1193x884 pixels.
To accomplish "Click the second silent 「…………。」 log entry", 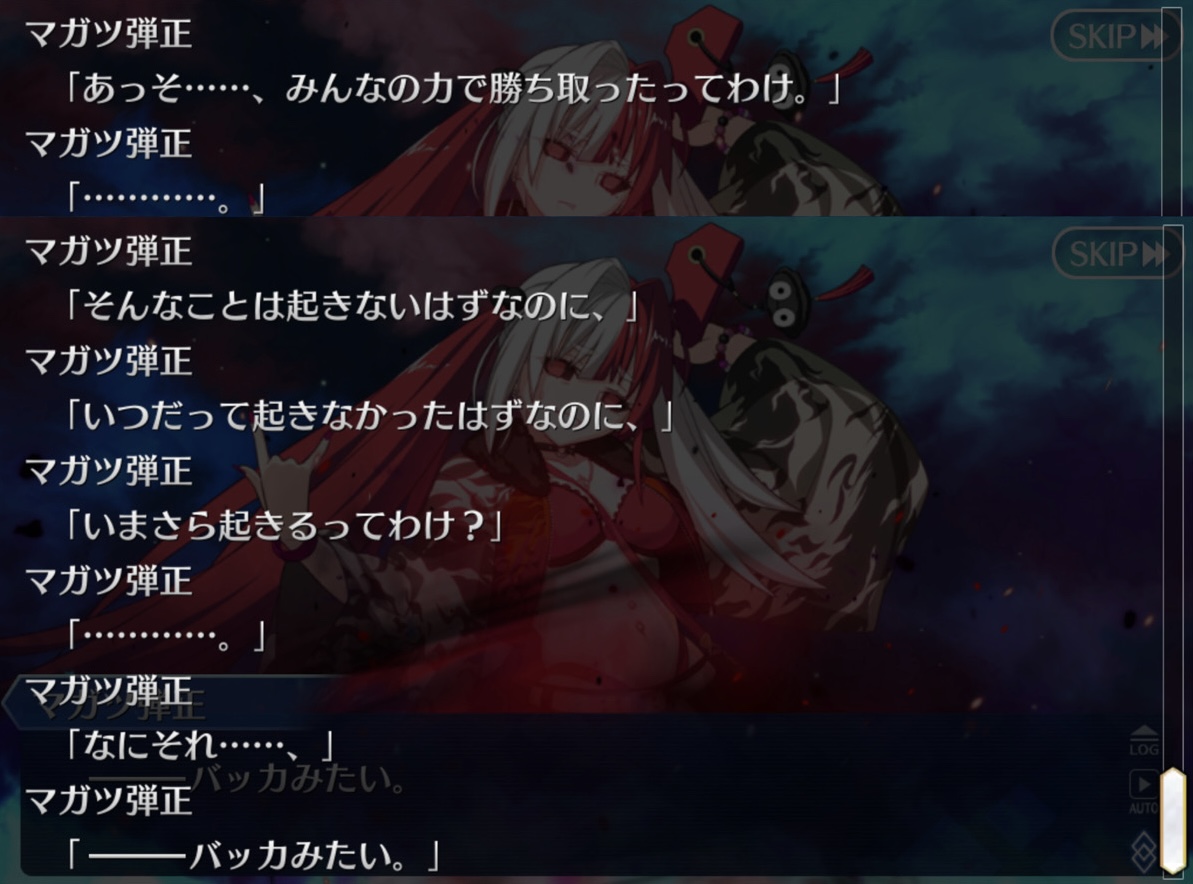I will point(166,635).
